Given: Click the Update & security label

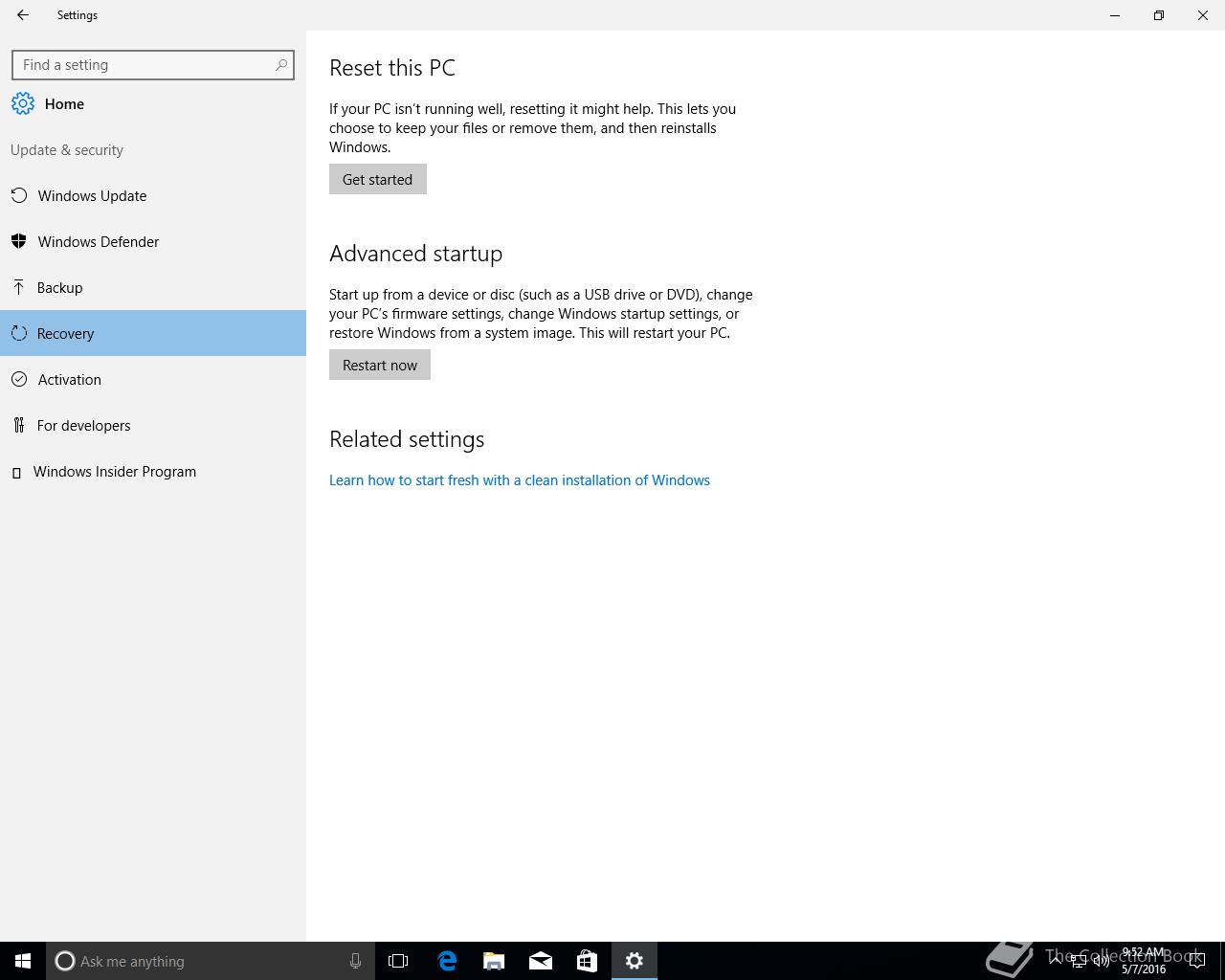Looking at the screenshot, I should click(67, 150).
